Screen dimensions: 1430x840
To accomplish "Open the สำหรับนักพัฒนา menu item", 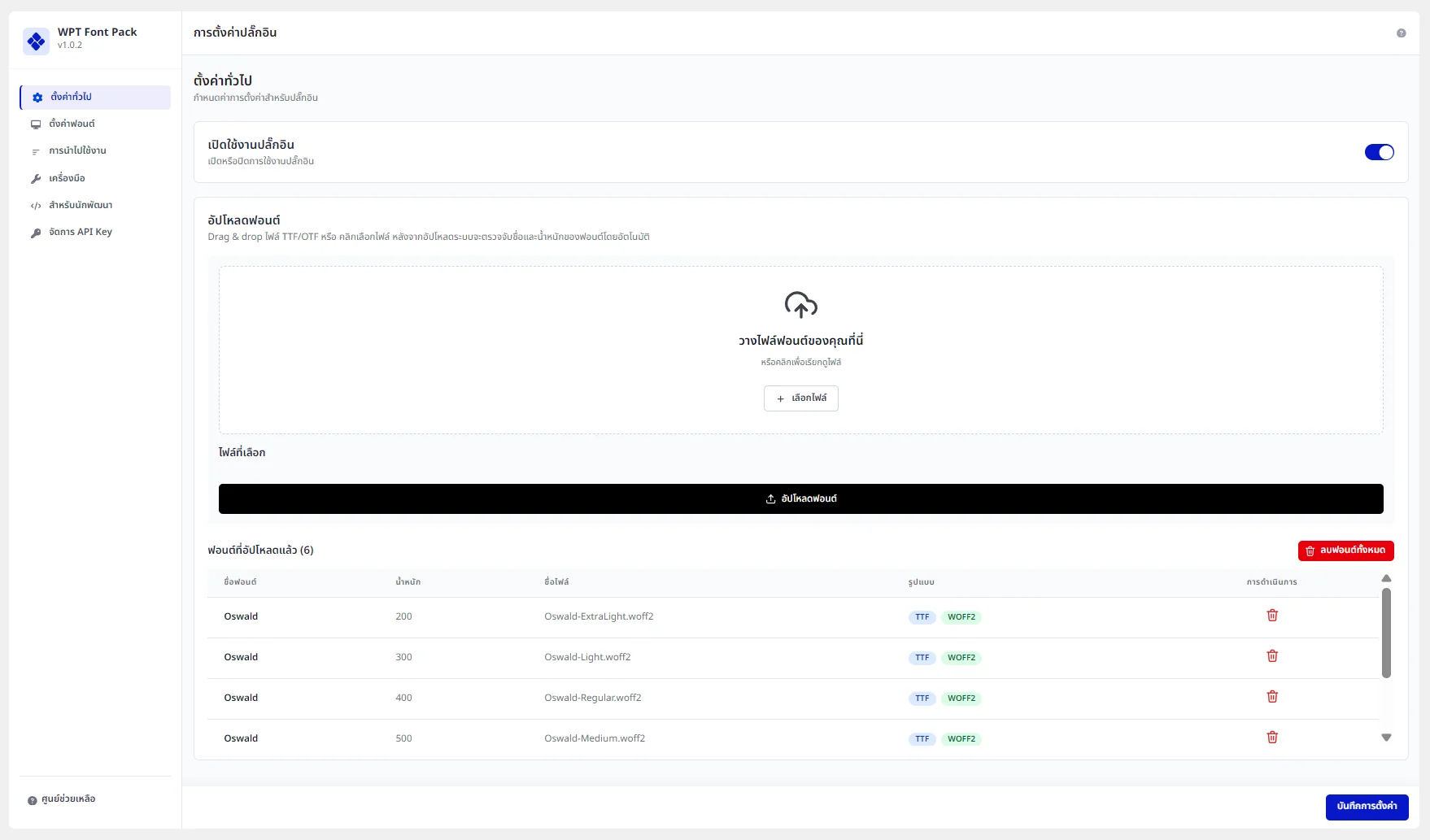I will click(95, 205).
